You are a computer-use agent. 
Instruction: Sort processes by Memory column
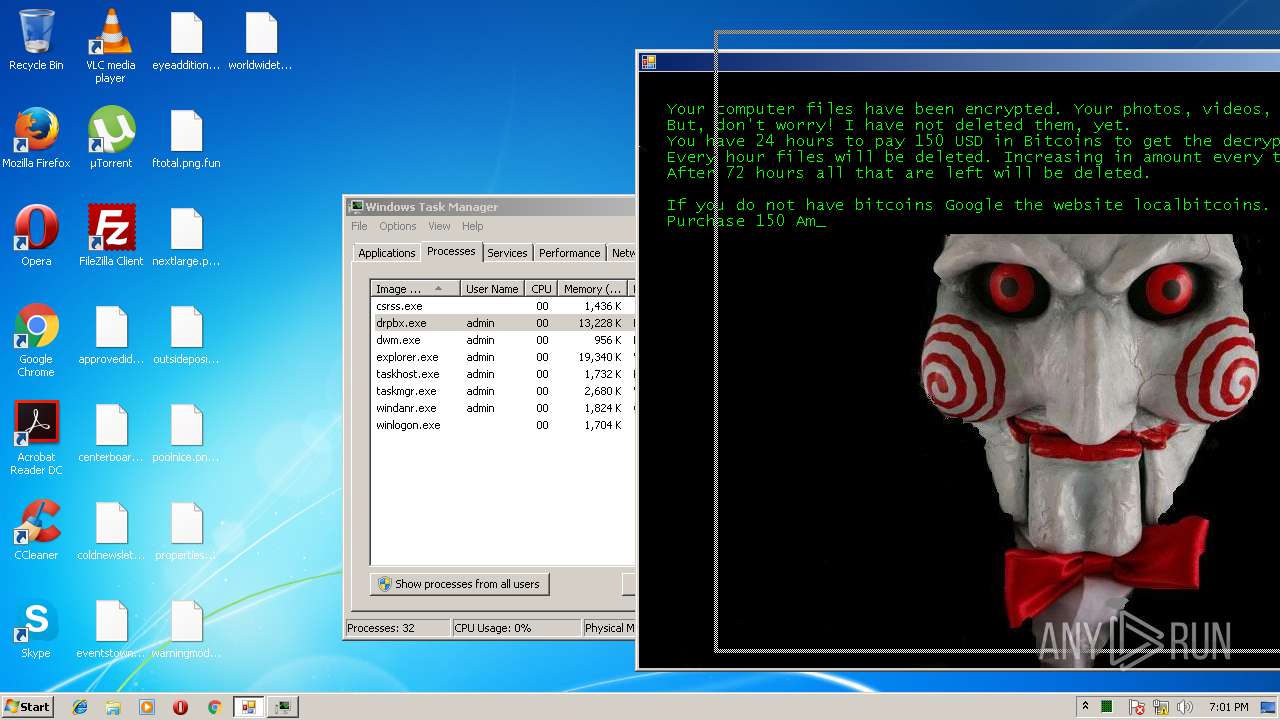tap(592, 289)
